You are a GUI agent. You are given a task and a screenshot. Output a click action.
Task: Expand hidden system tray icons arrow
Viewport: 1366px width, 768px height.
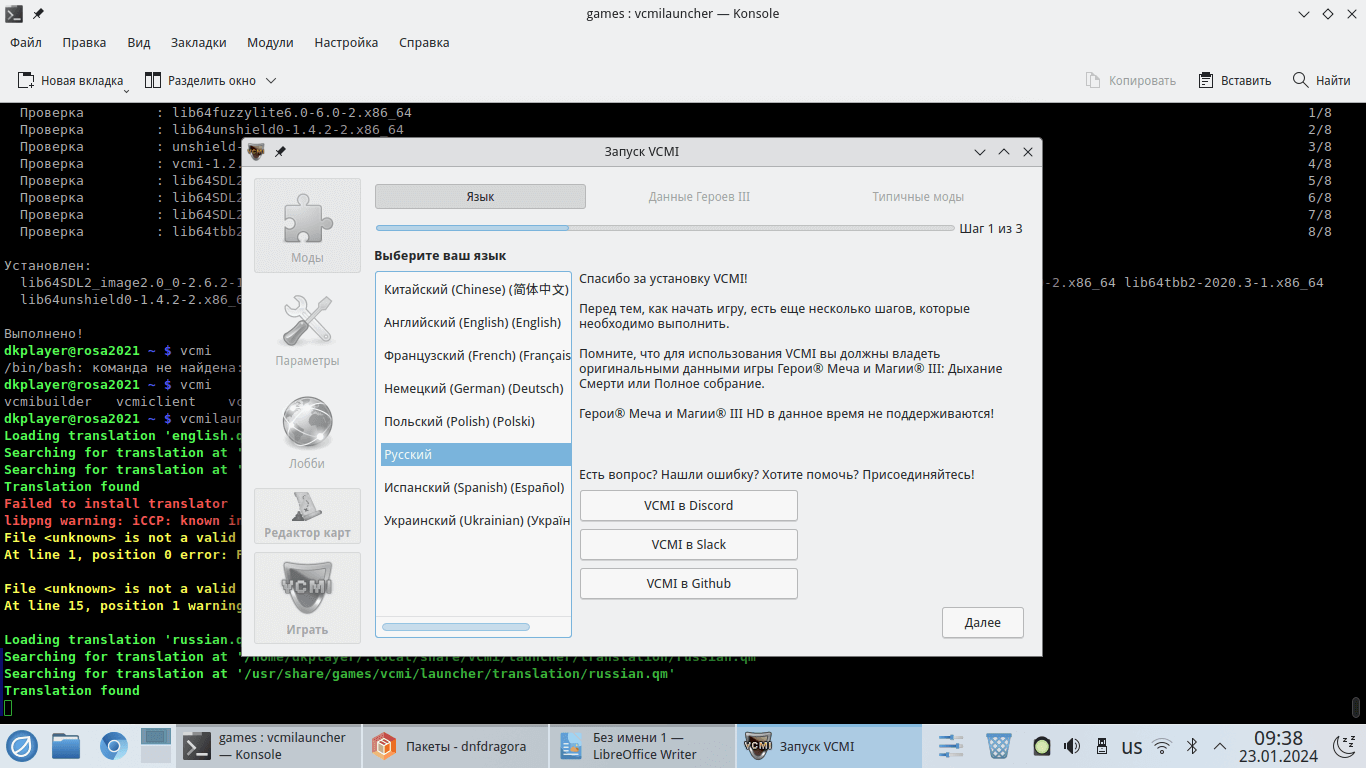(x=1220, y=746)
